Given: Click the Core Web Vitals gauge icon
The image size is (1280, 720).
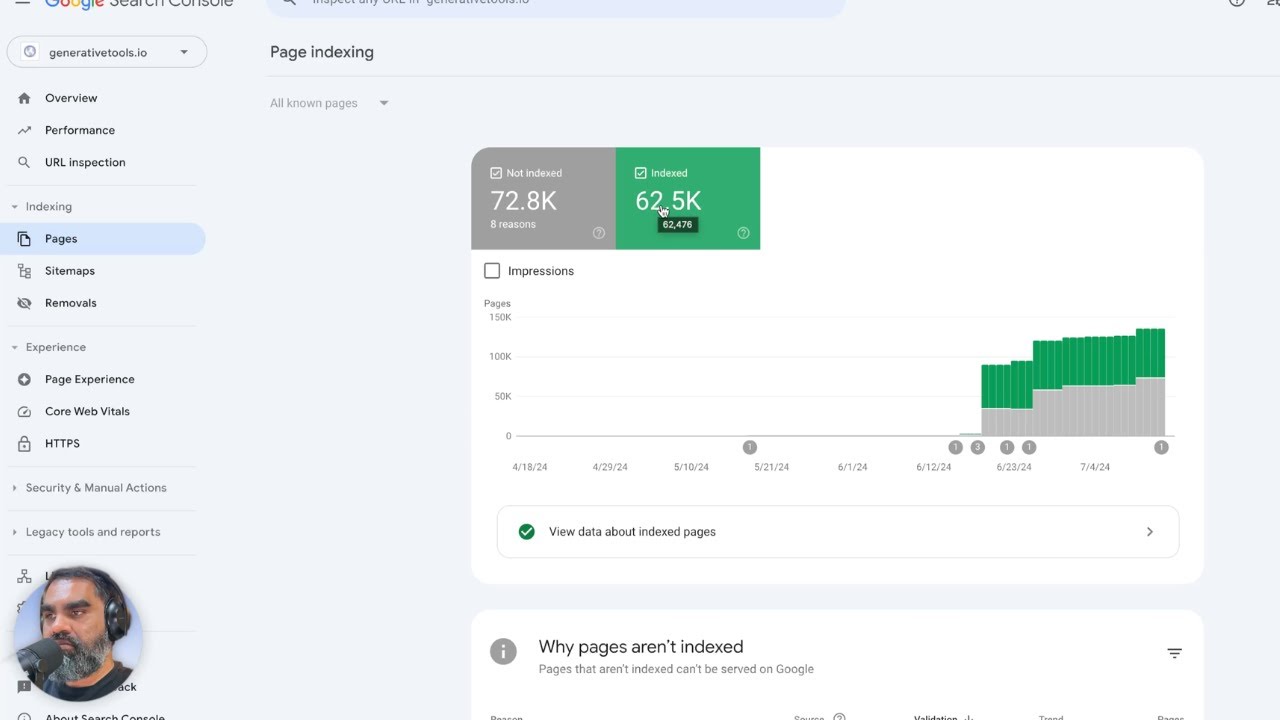Looking at the screenshot, I should 24,411.
